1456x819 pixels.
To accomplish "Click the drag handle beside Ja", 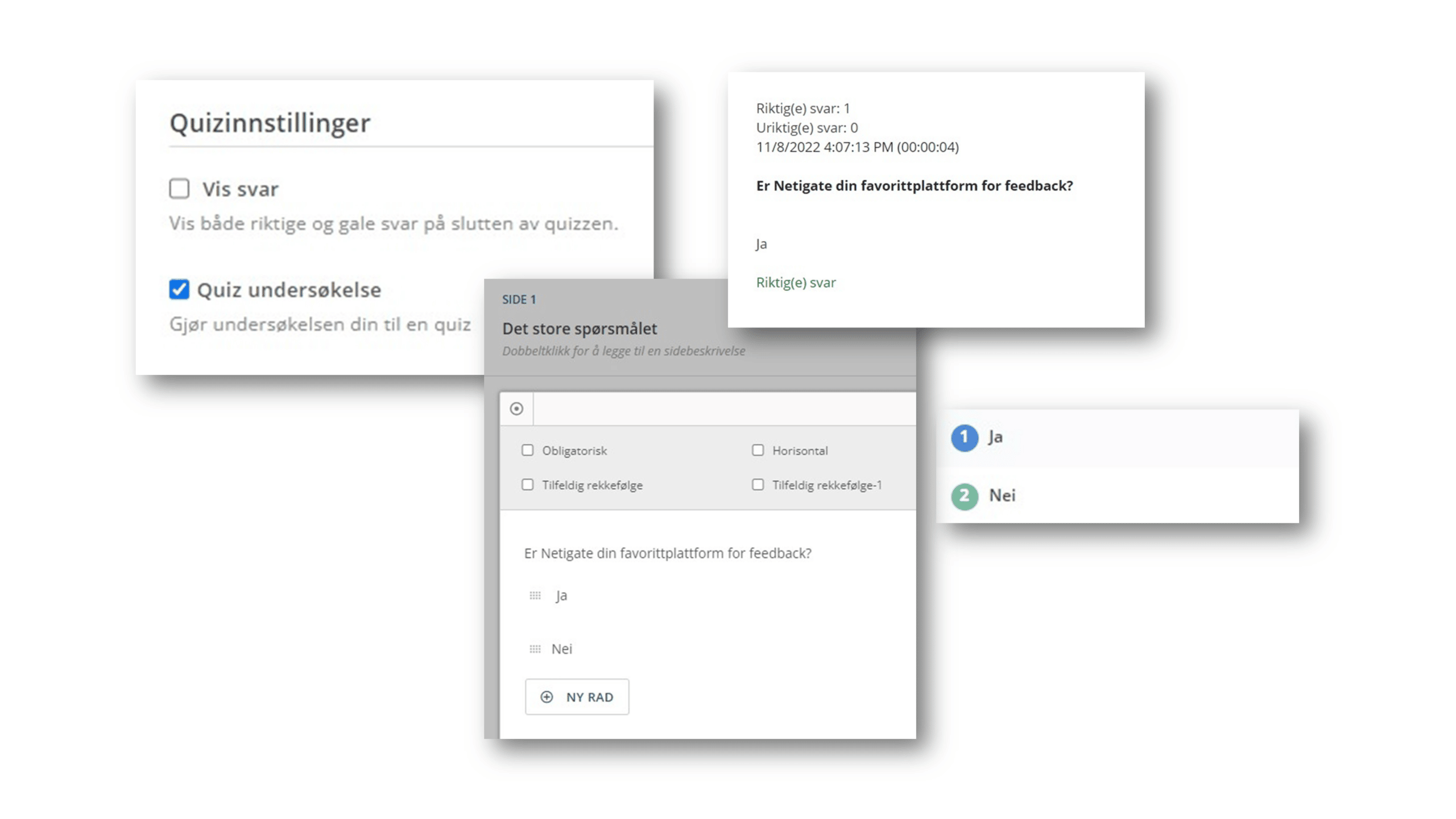I will click(x=535, y=595).
